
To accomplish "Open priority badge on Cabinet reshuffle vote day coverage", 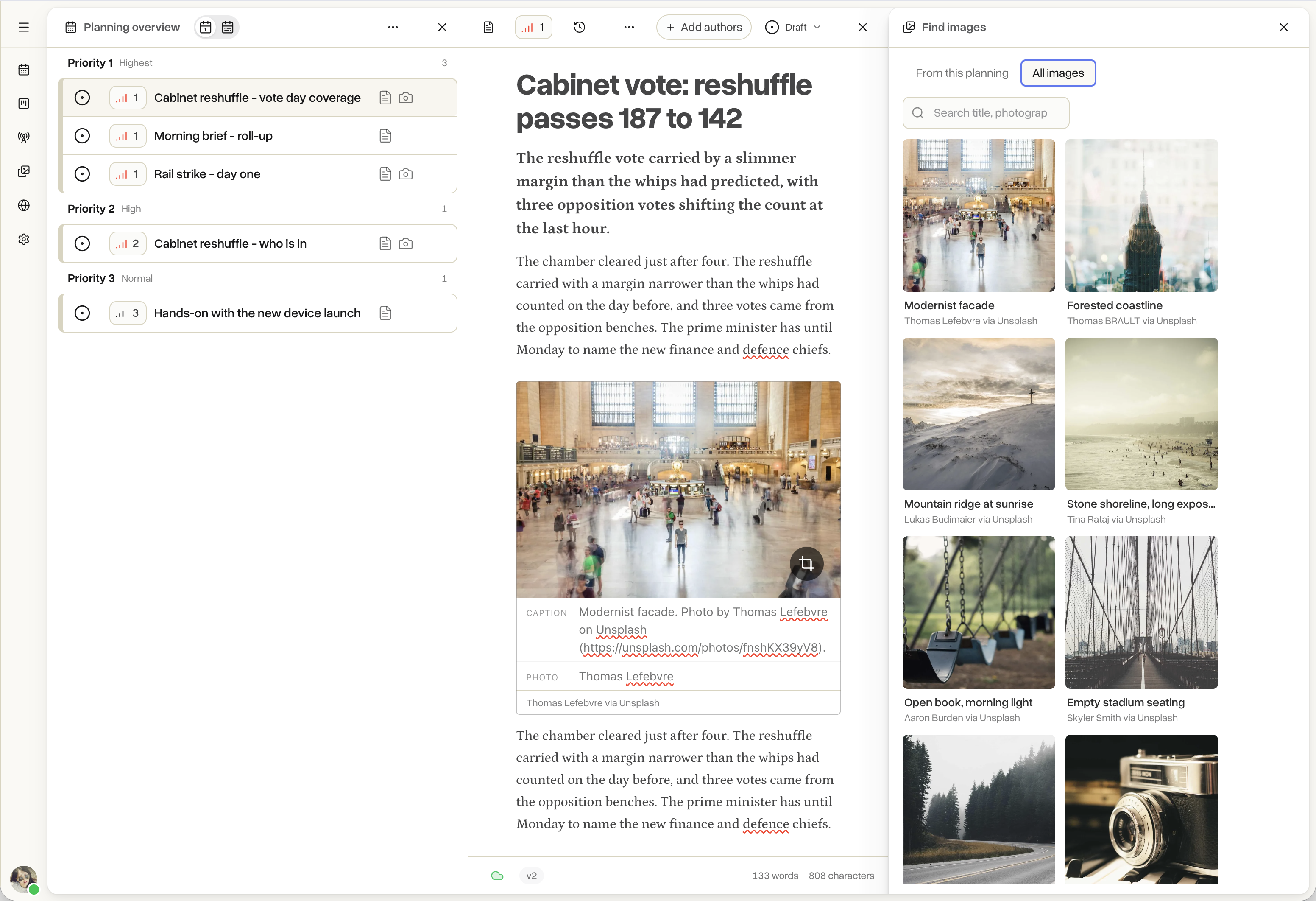I will [128, 98].
